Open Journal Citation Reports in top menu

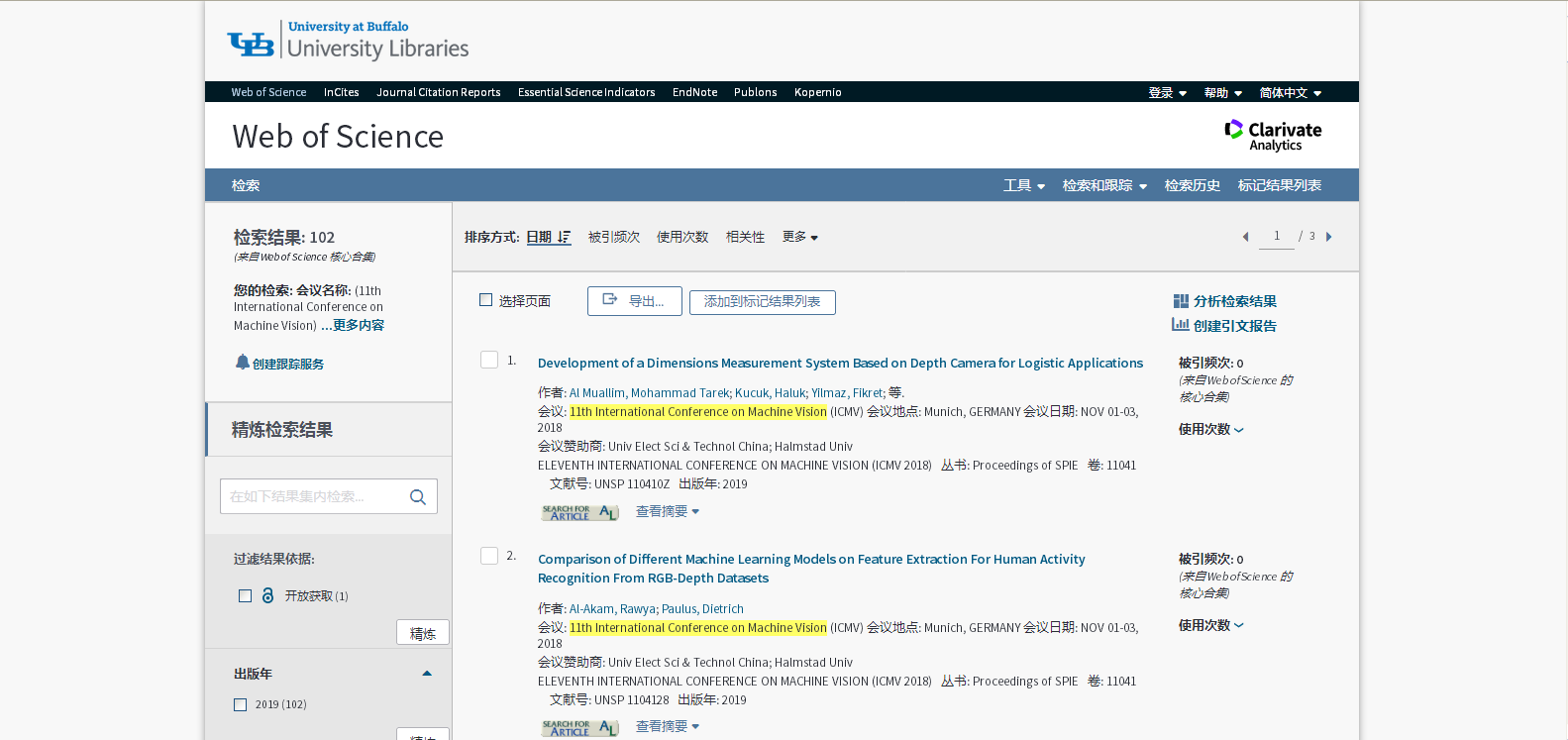pyautogui.click(x=438, y=92)
